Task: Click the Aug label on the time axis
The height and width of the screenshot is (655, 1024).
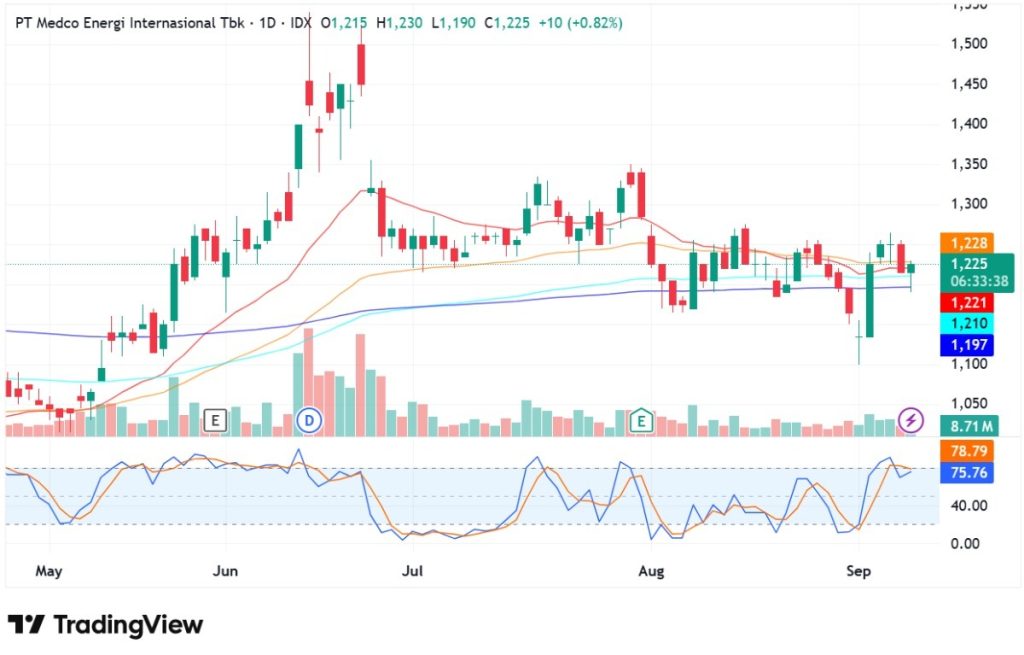Action: click(x=651, y=571)
